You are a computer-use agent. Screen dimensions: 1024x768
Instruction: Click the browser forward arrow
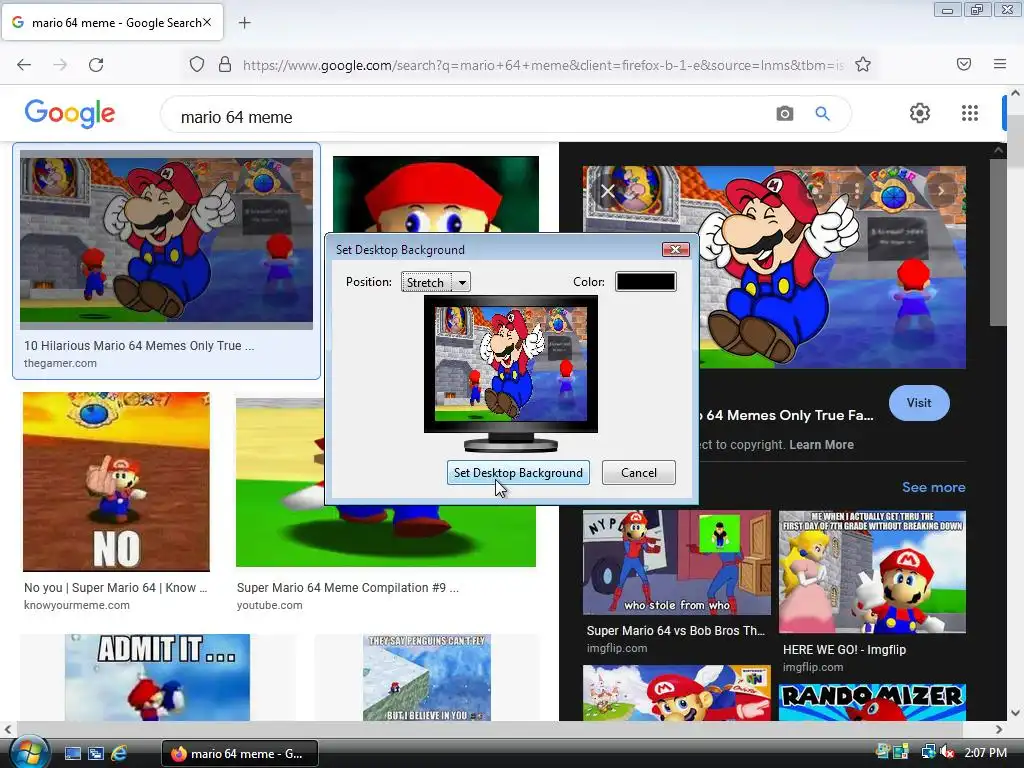(x=60, y=65)
